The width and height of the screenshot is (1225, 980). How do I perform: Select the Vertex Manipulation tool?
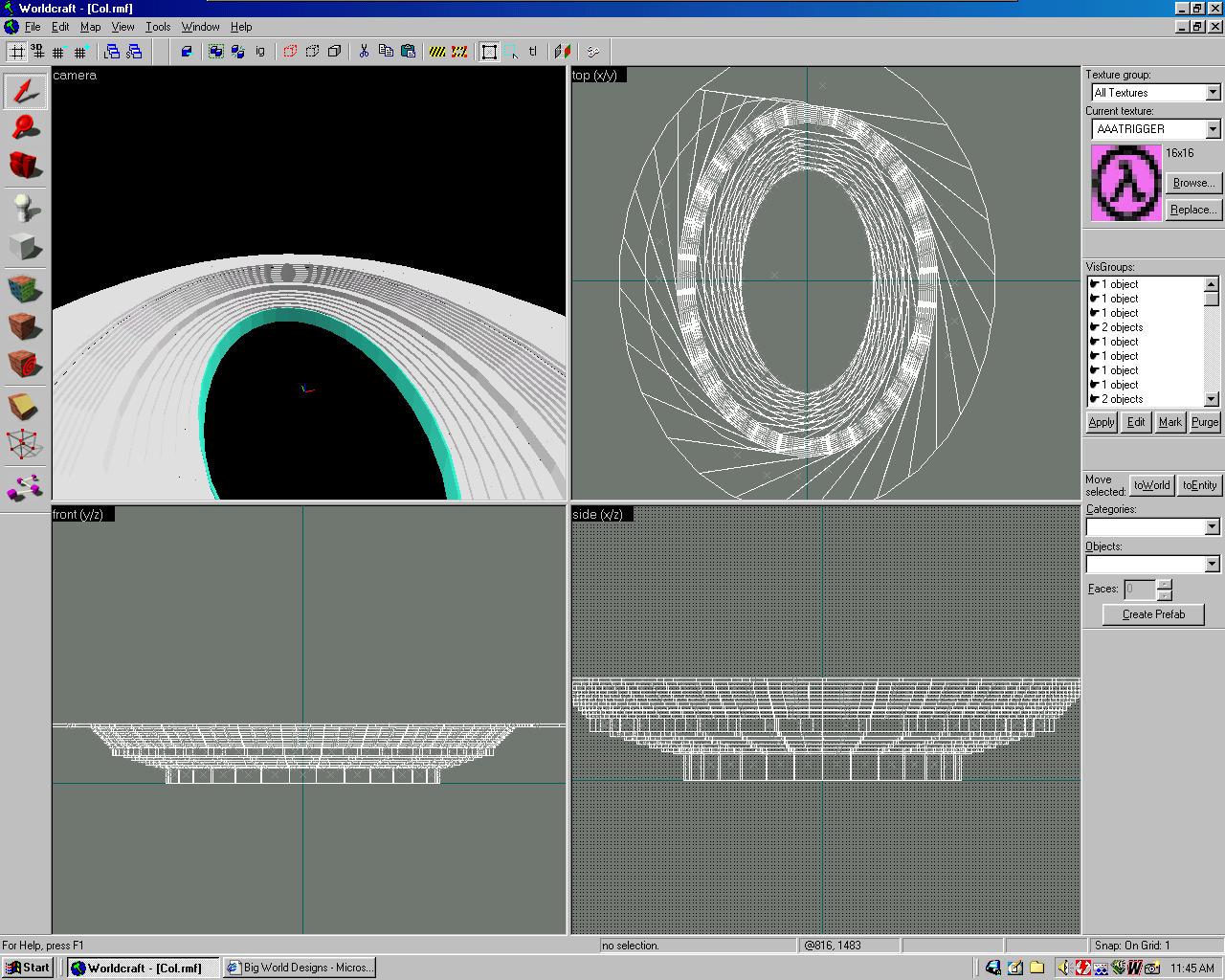(x=26, y=444)
